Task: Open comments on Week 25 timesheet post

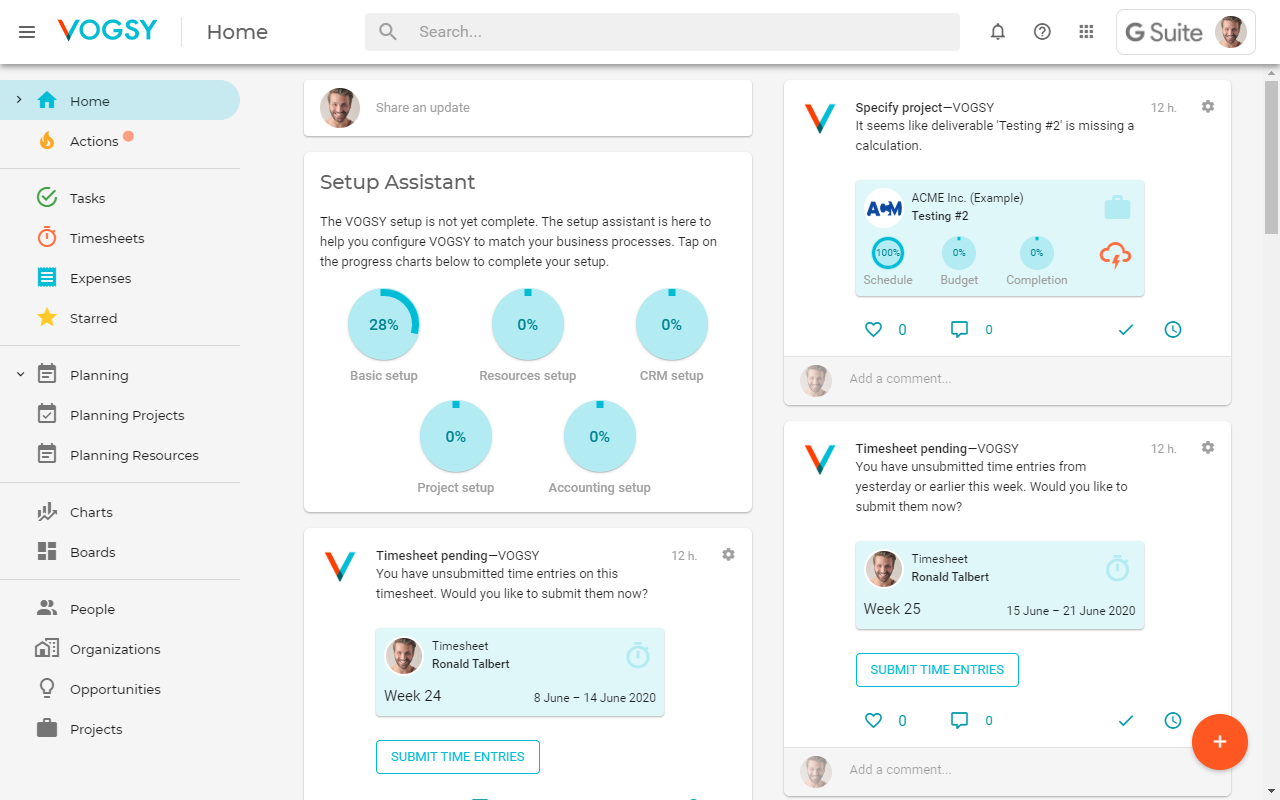Action: [959, 720]
